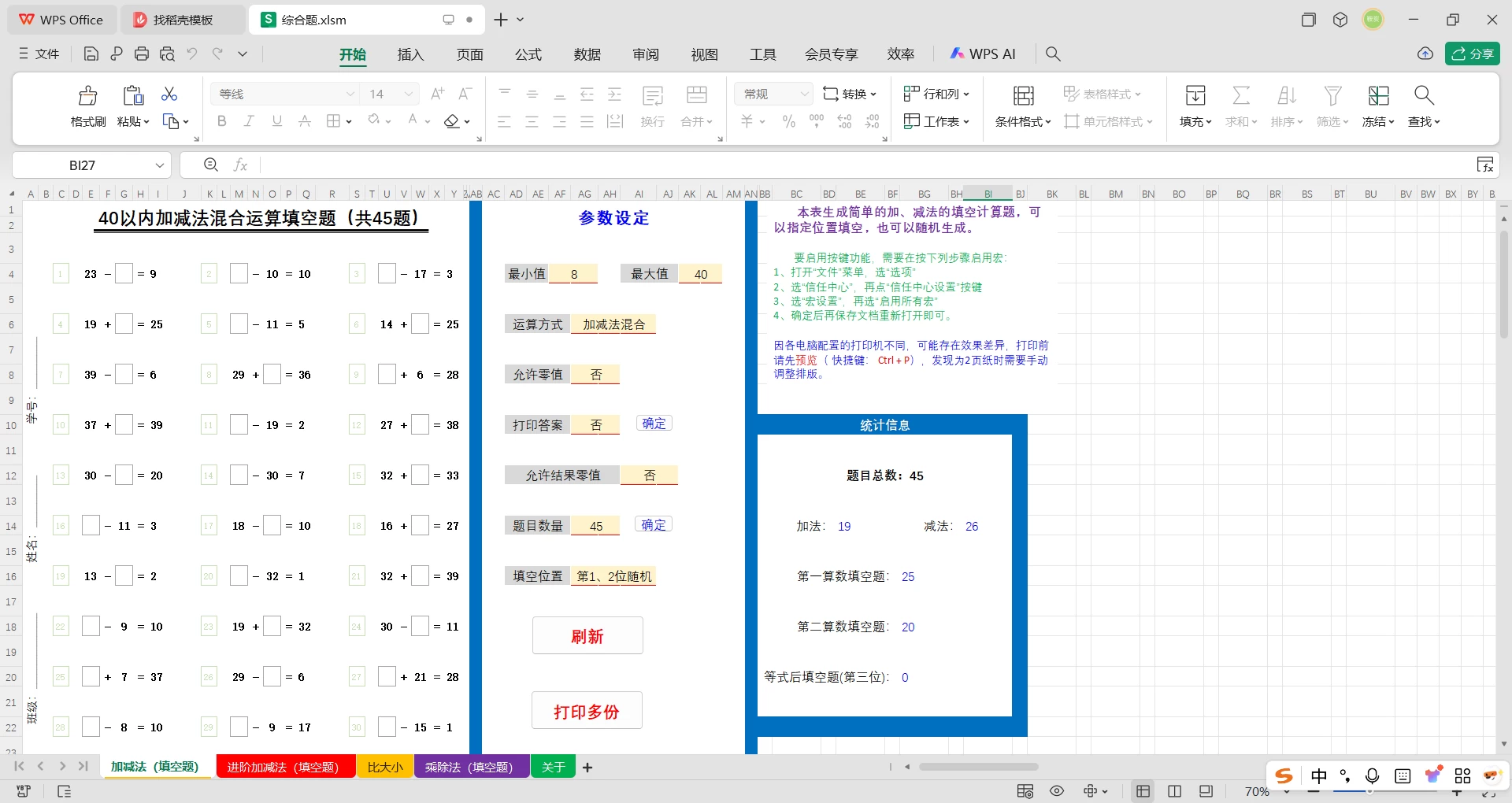Screen dimensions: 1512x803
Task: Click the zoom magnifier beside formula bar
Action: (211, 165)
